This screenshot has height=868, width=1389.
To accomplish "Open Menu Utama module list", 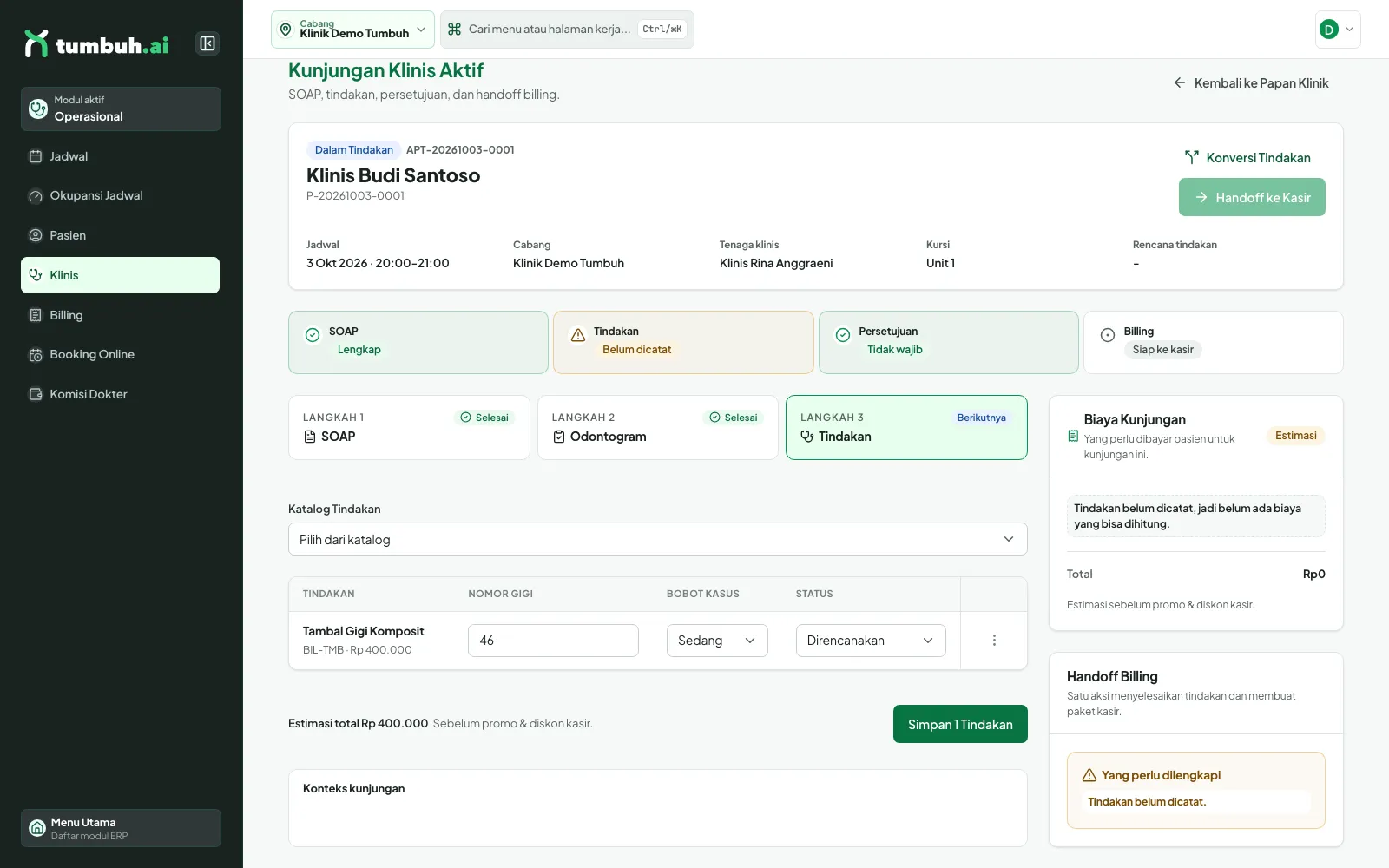I will pos(121,828).
